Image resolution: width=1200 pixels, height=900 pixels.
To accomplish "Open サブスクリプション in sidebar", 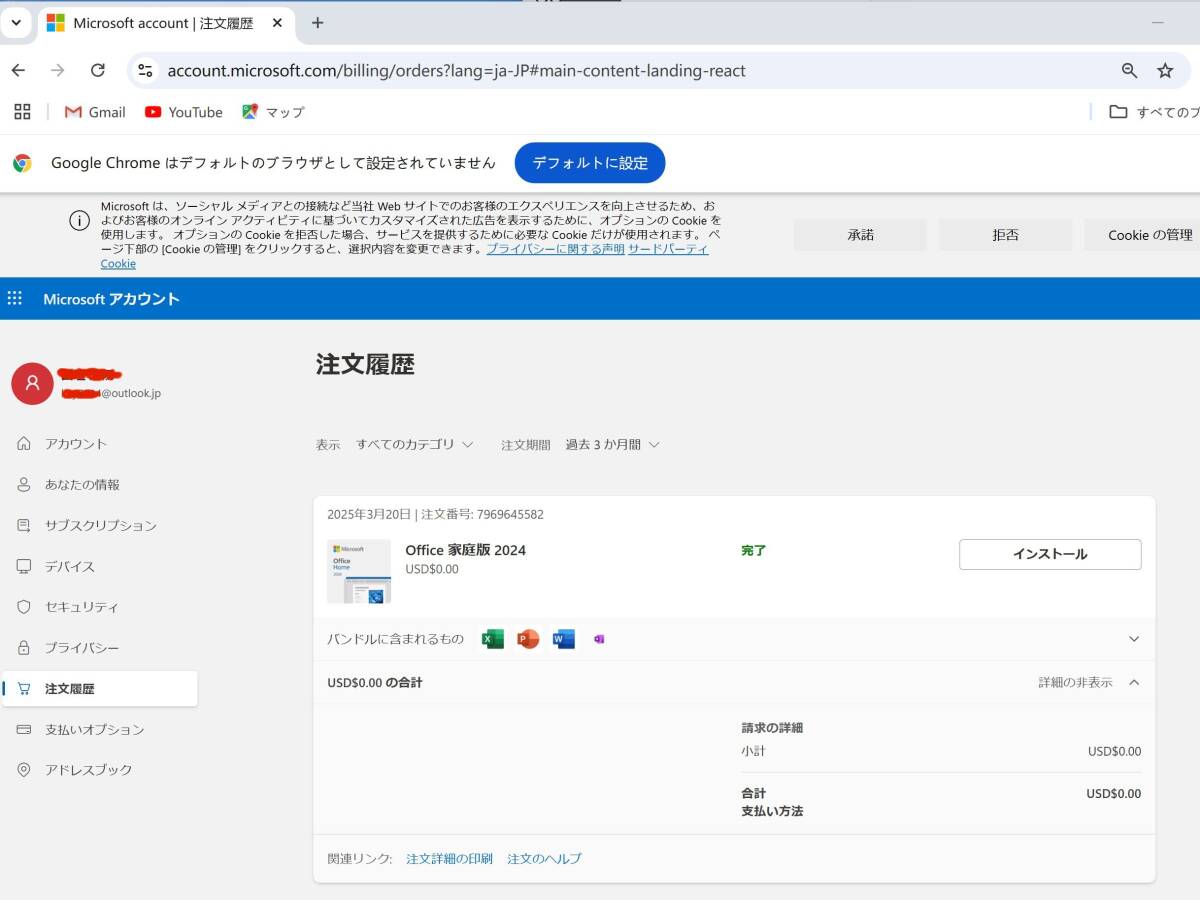I will pyautogui.click(x=100, y=526).
